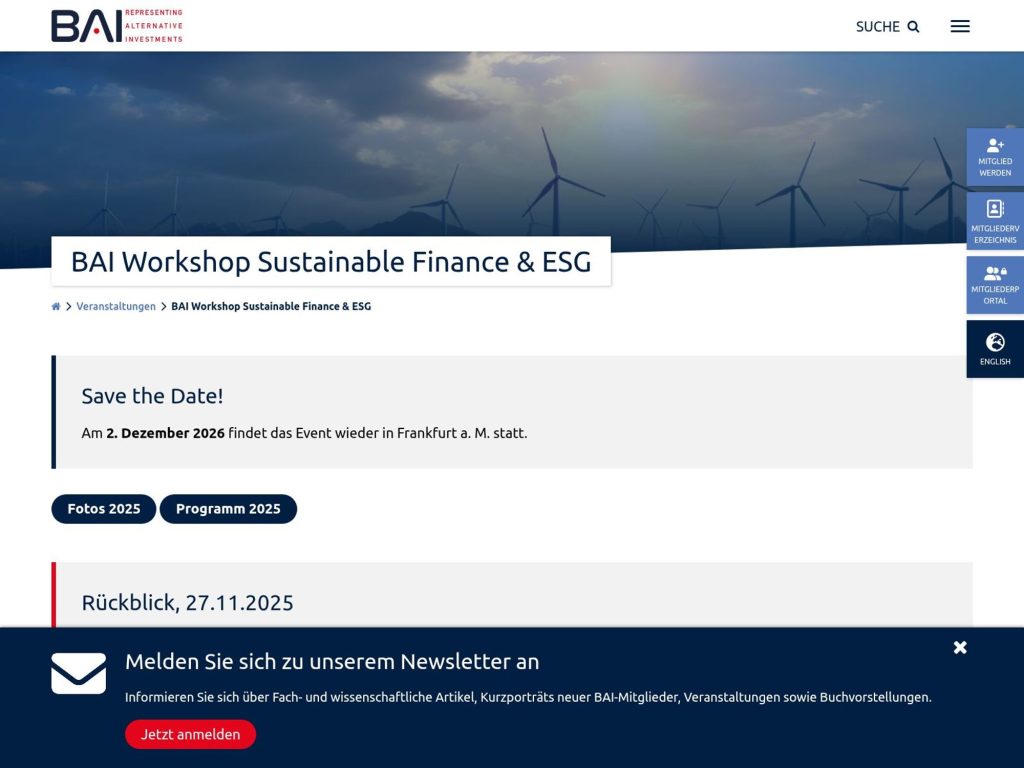Viewport: 1024px width, 768px height.
Task: Select the SUCHE menu item
Action: coord(877,27)
